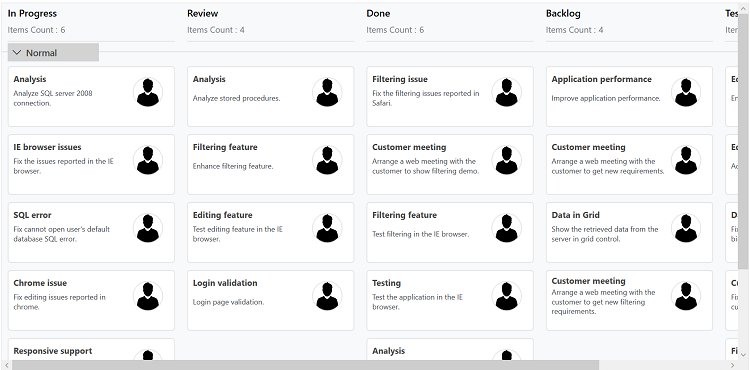Viewport: 750px width, 370px height.
Task: Click Done Items Count : 6
Action: pyautogui.click(x=395, y=30)
